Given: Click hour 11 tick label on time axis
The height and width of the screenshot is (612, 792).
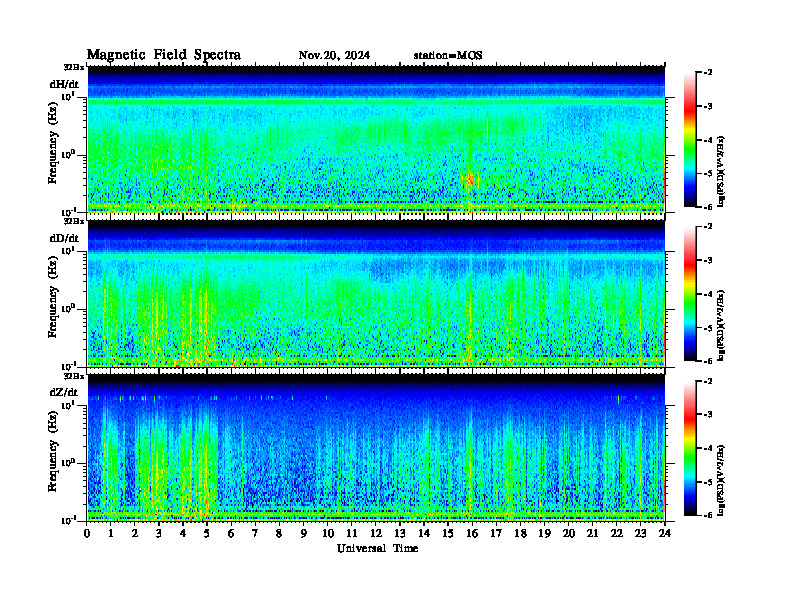Looking at the screenshot, I should tap(352, 534).
